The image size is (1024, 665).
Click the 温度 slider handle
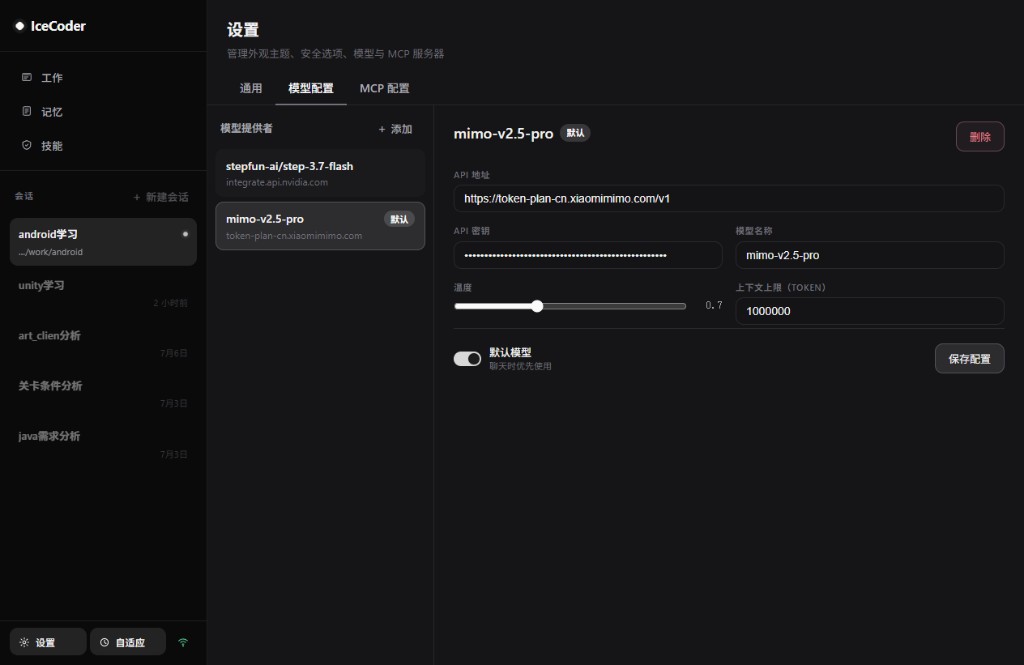coord(537,306)
